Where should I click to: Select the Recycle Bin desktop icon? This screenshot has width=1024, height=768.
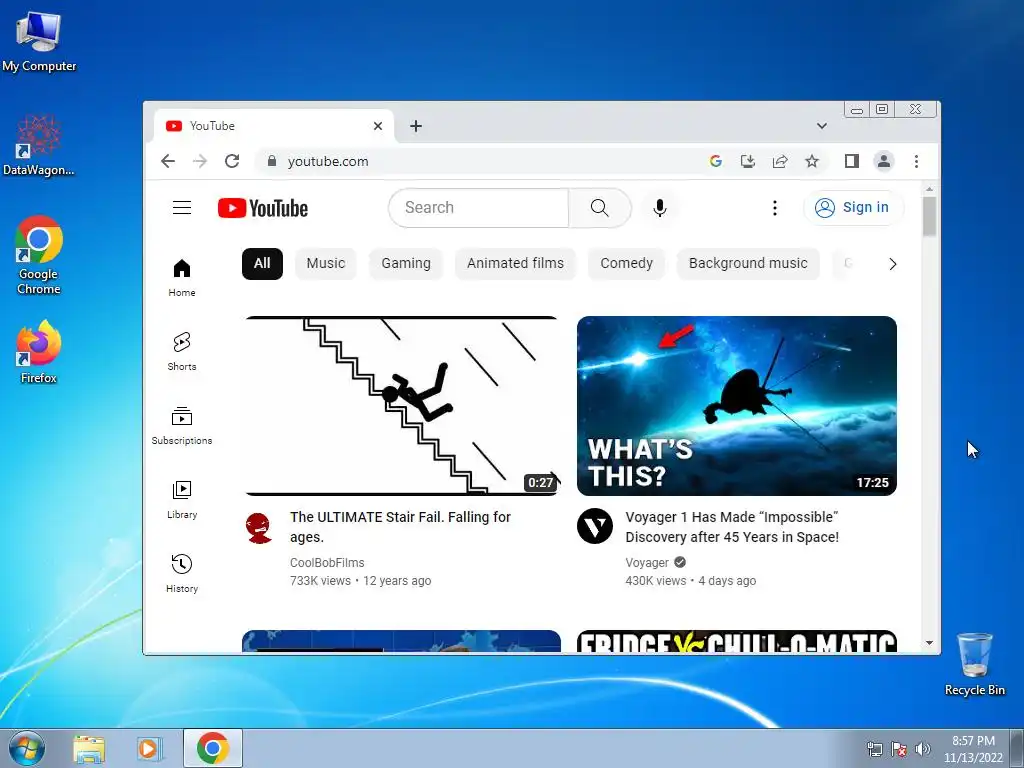pyautogui.click(x=975, y=664)
